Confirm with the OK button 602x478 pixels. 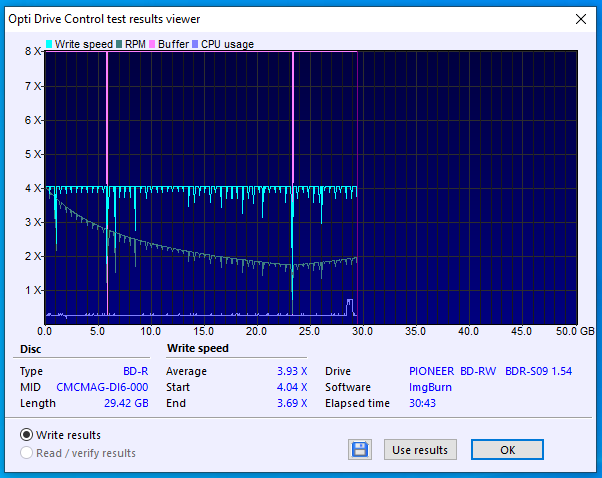[507, 450]
